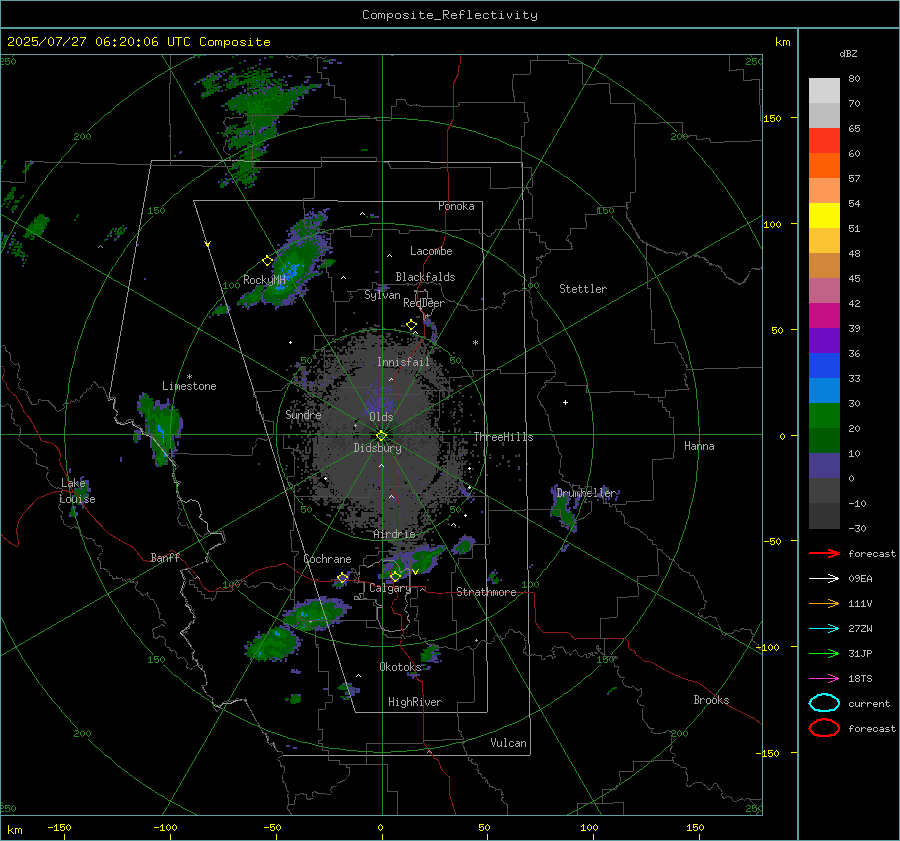Click the Stettler label
The height and width of the screenshot is (841, 900).
click(583, 289)
